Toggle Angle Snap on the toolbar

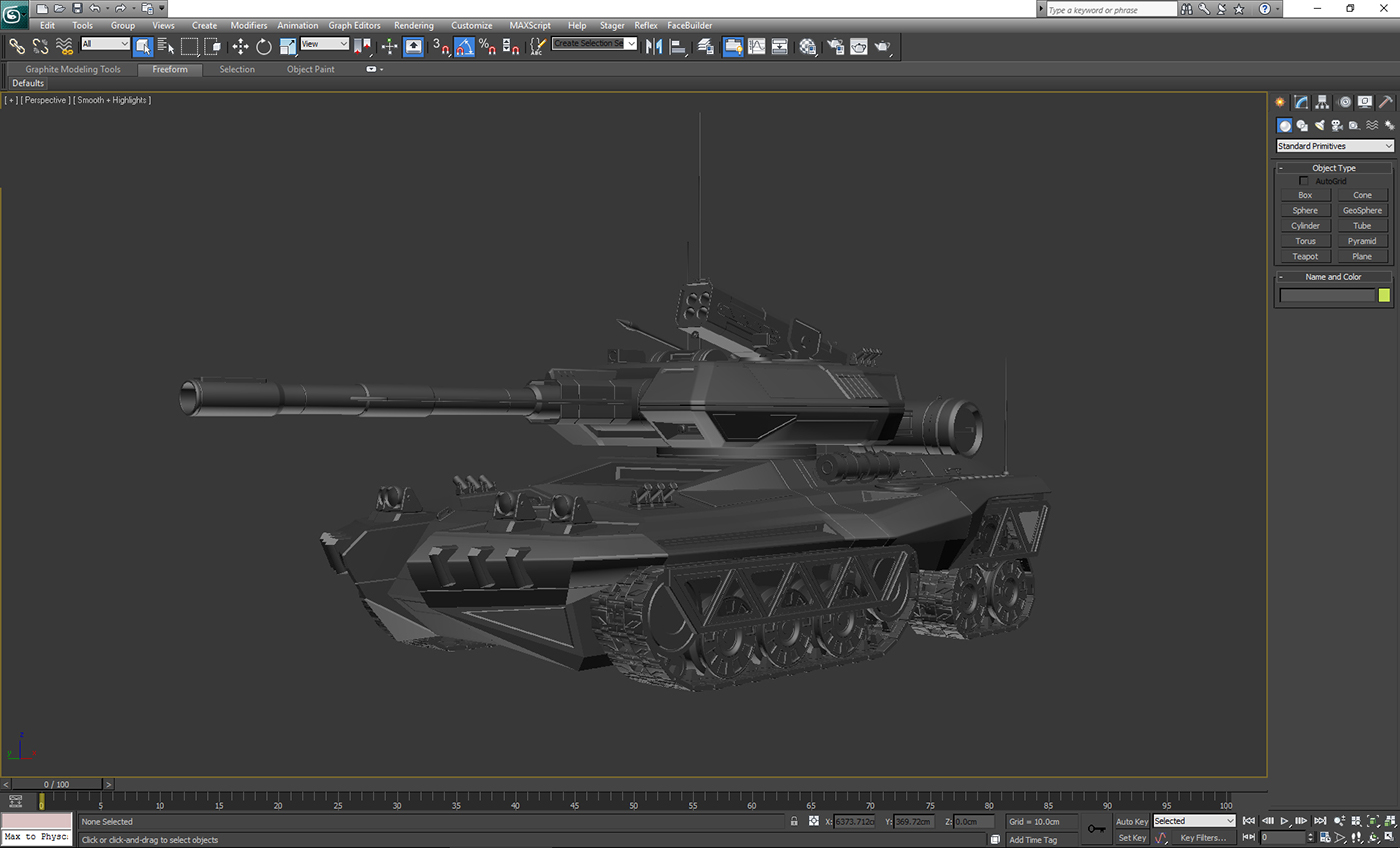click(463, 46)
